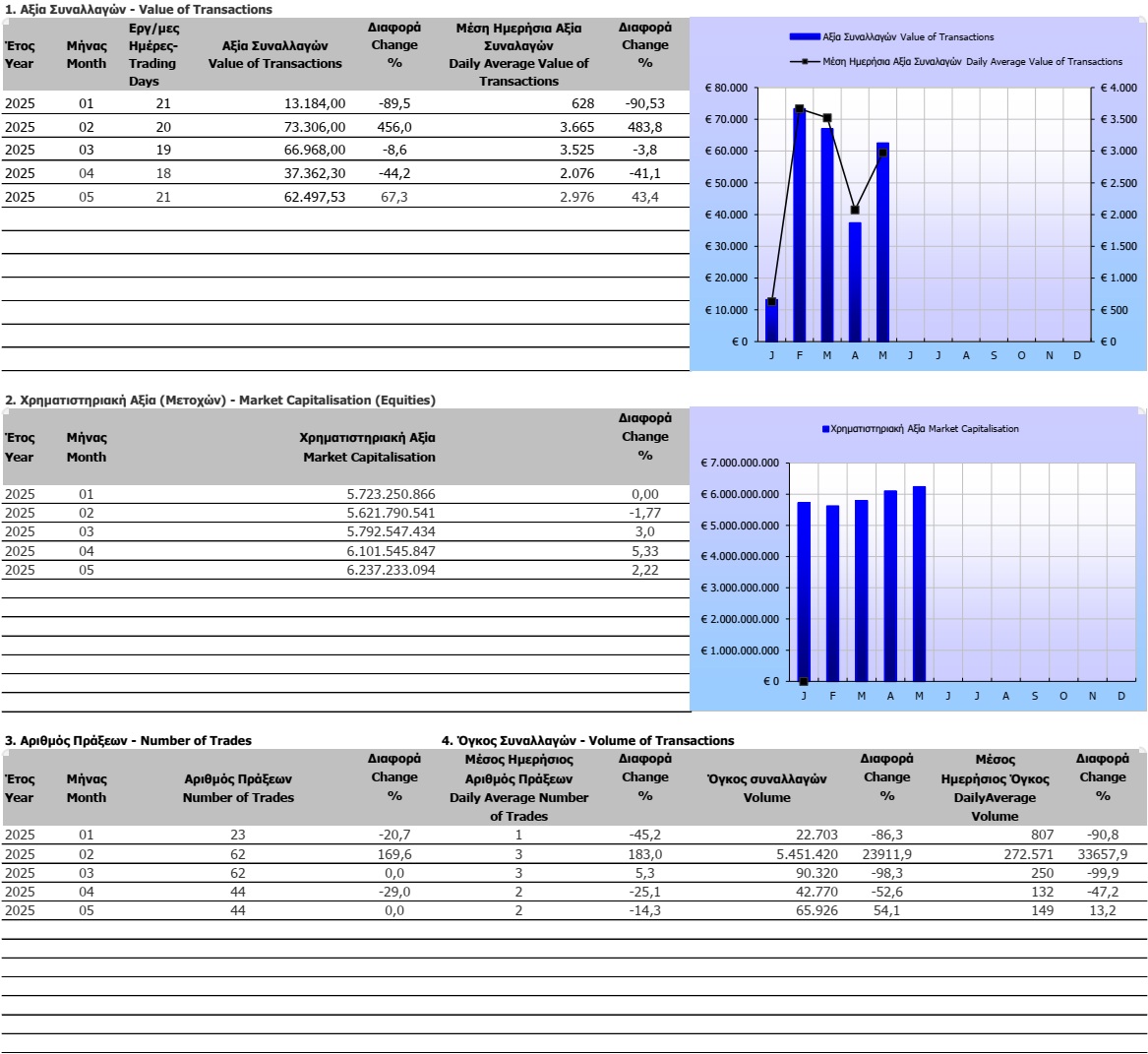Select January's bar in the capitalisation chart
Screen dimensions: 1148x1054
pos(803,591)
